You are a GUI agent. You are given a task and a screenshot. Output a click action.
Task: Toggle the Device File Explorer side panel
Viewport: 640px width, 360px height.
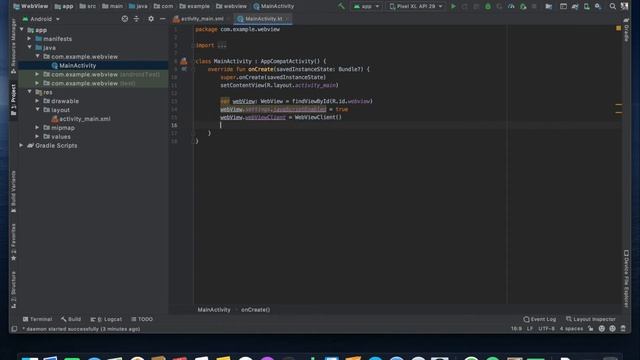(627, 278)
